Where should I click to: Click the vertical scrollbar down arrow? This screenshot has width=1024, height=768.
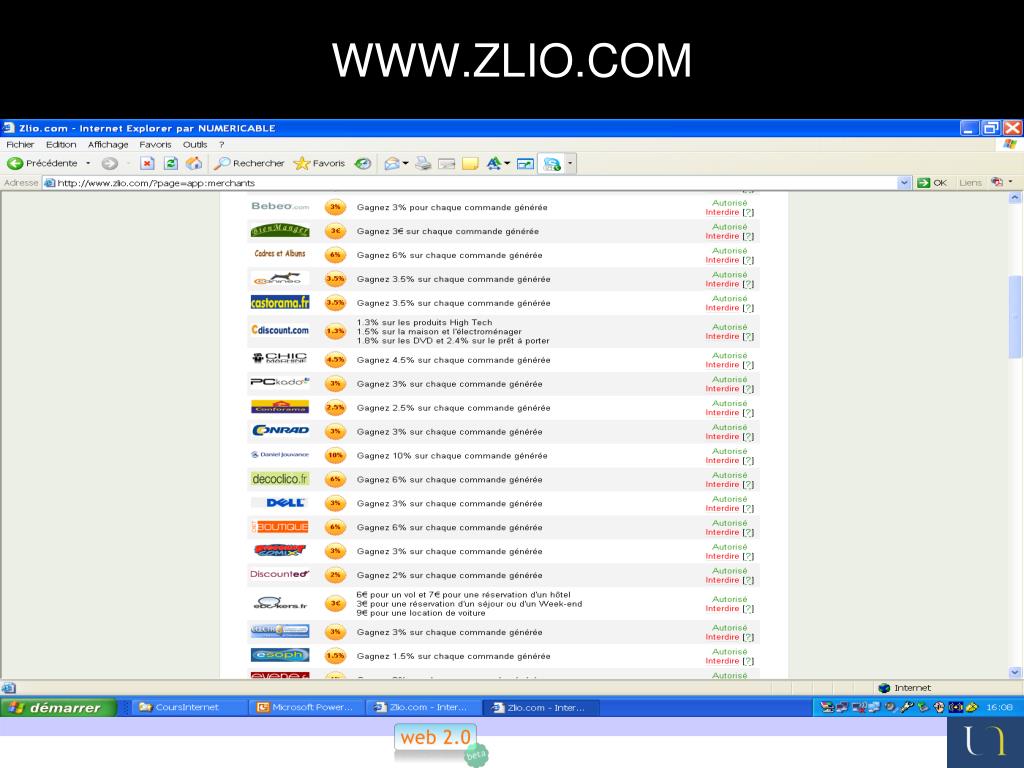1015,672
